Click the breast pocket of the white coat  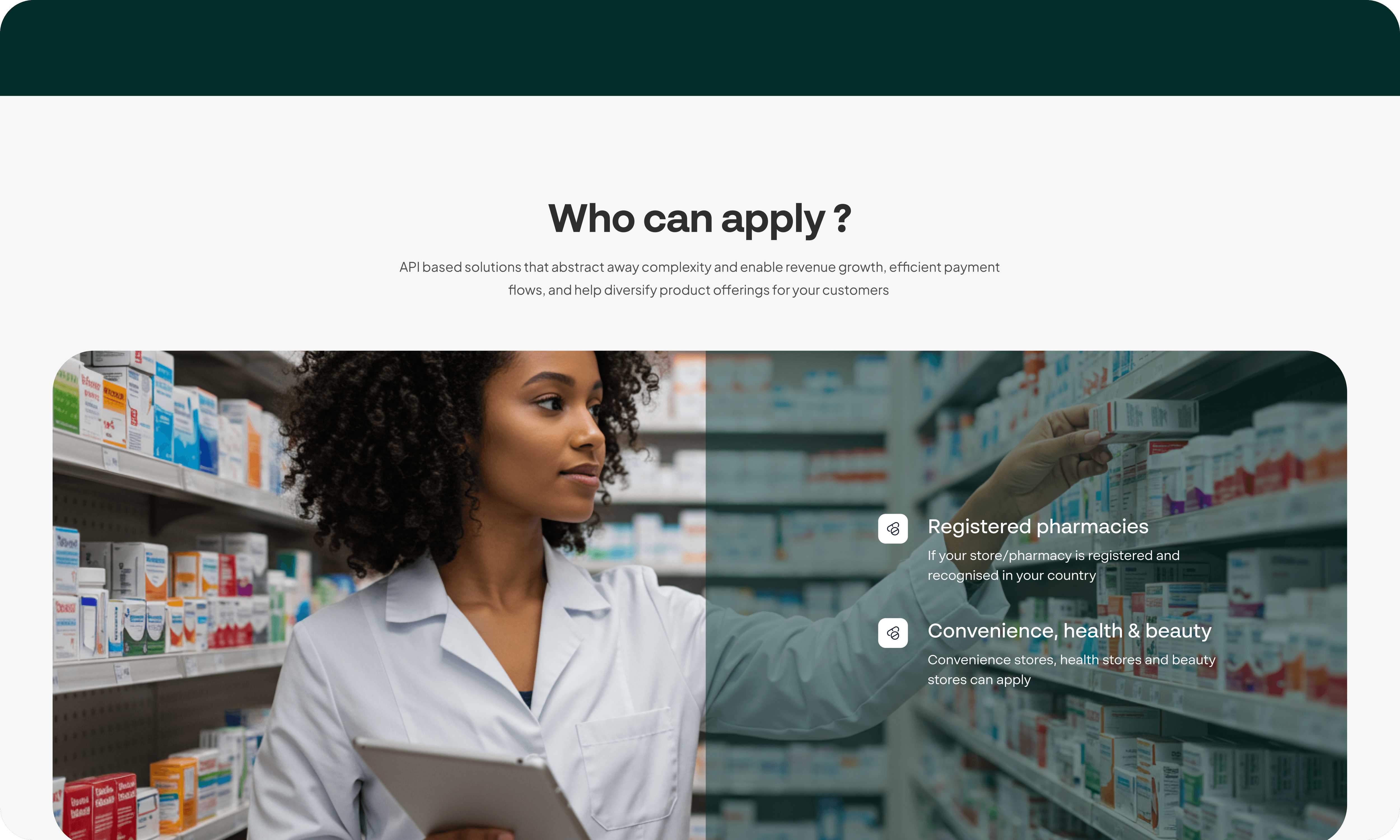tap(625, 767)
